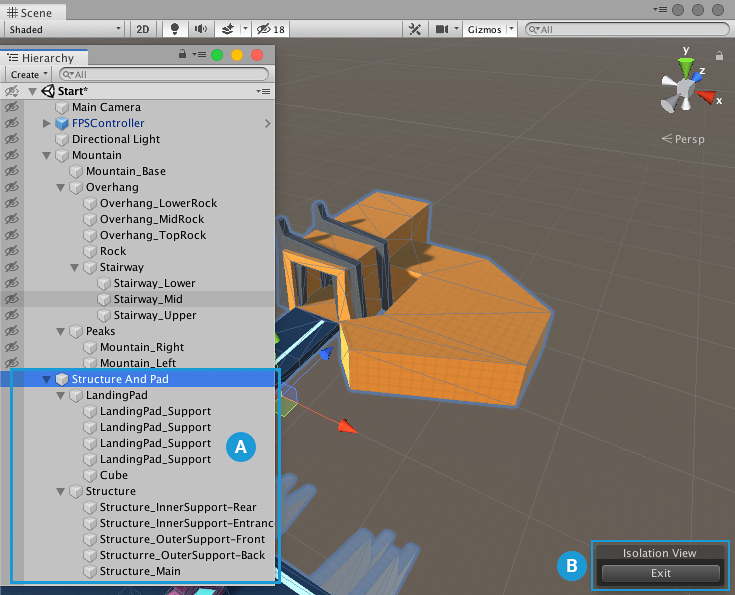Select Stairway_Lower object
The image size is (735, 595).
tap(154, 283)
